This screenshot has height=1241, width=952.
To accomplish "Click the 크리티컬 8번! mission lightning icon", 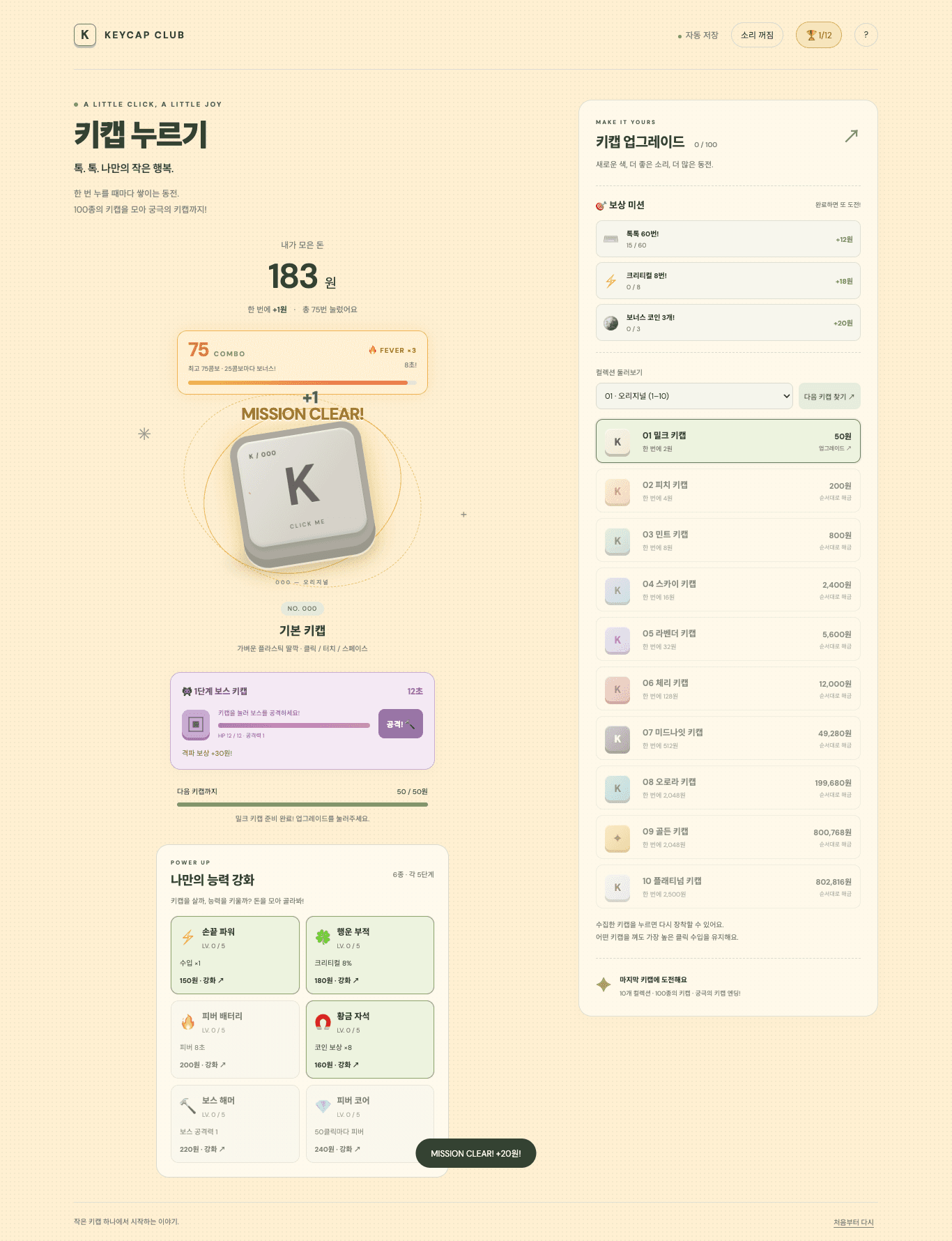I will 611,281.
